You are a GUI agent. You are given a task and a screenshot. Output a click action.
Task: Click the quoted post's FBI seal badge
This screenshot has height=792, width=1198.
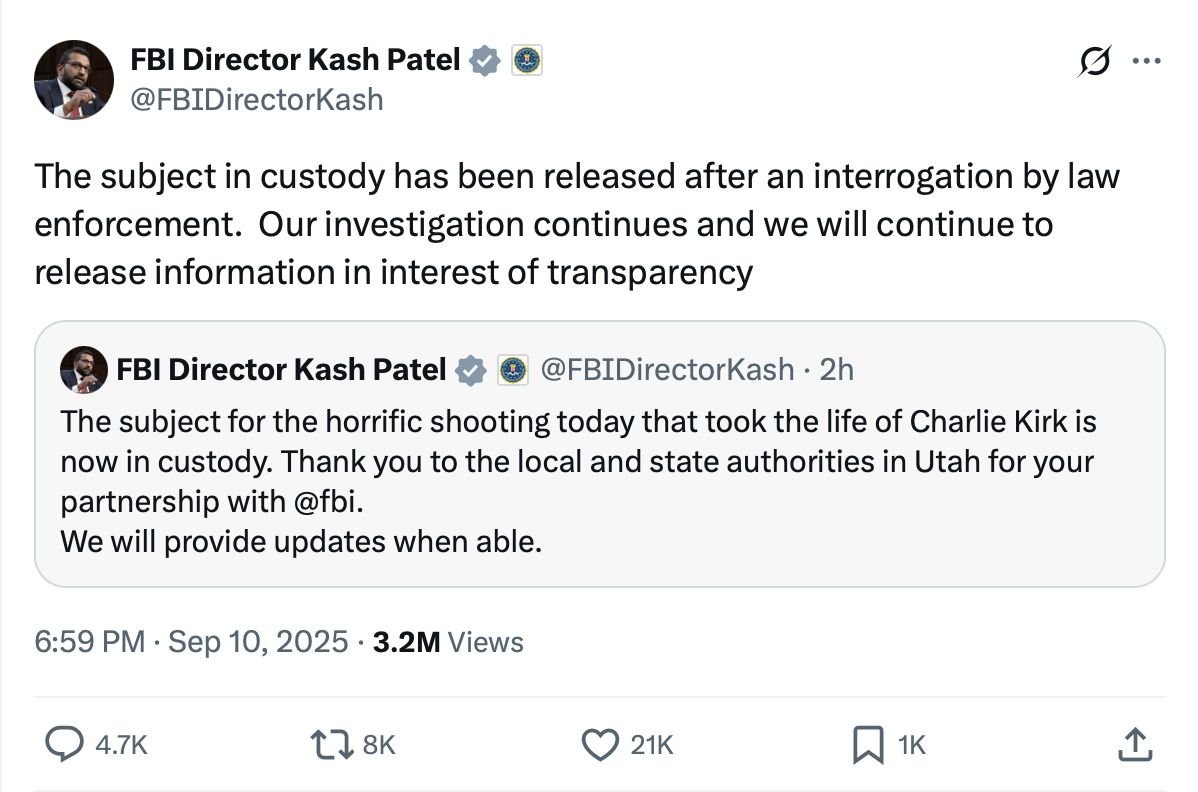coord(513,370)
